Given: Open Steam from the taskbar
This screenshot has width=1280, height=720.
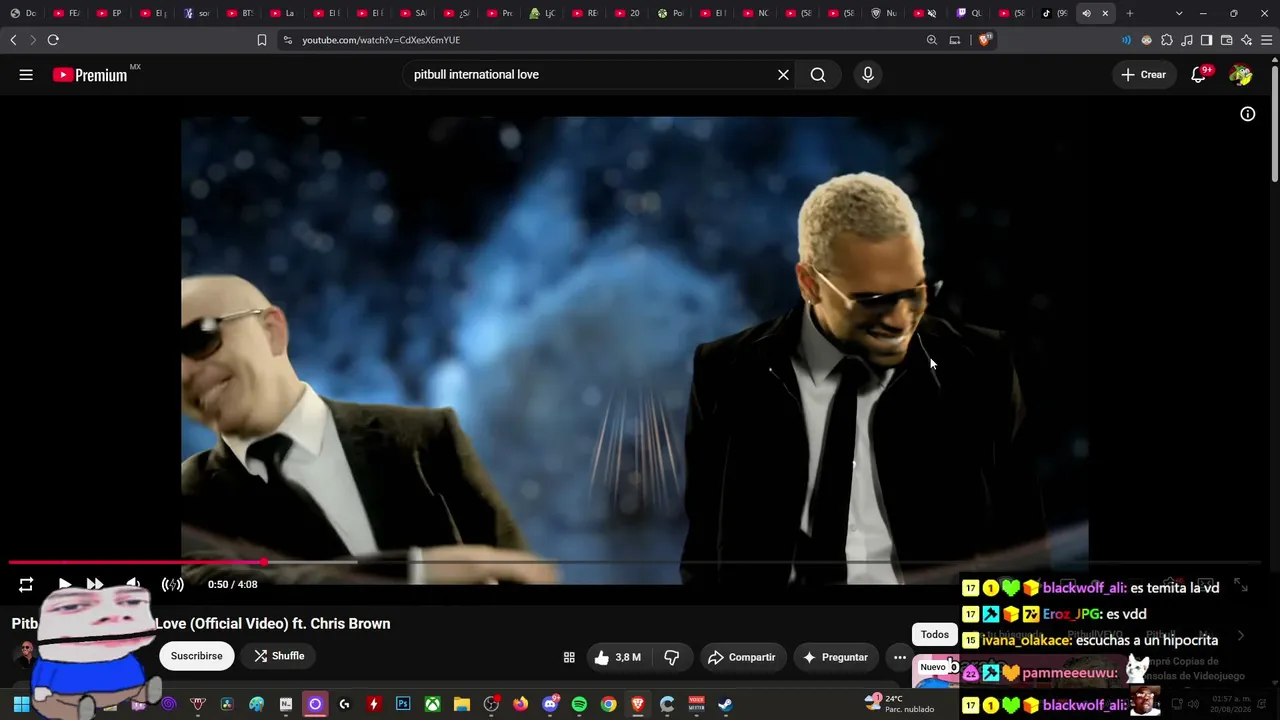Looking at the screenshot, I should (x=726, y=705).
